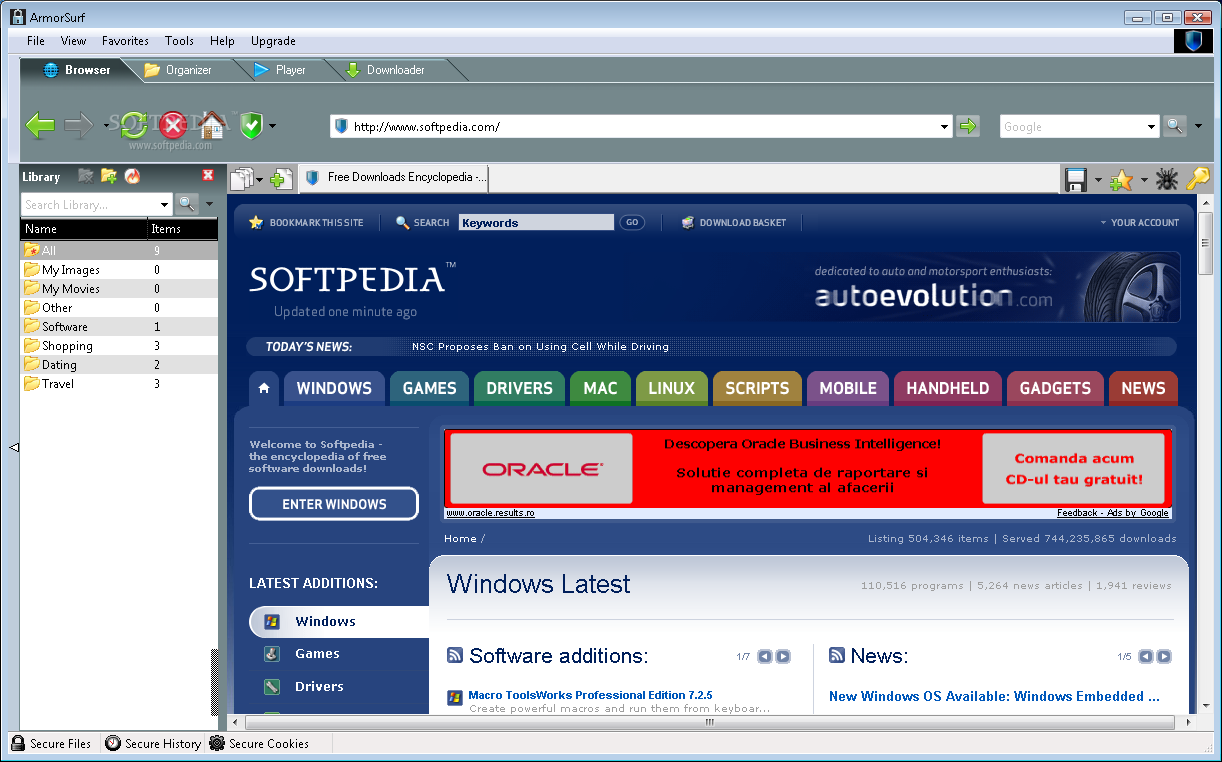
Task: Collapse sidebar with the left-edge triangle
Action: pos(14,447)
